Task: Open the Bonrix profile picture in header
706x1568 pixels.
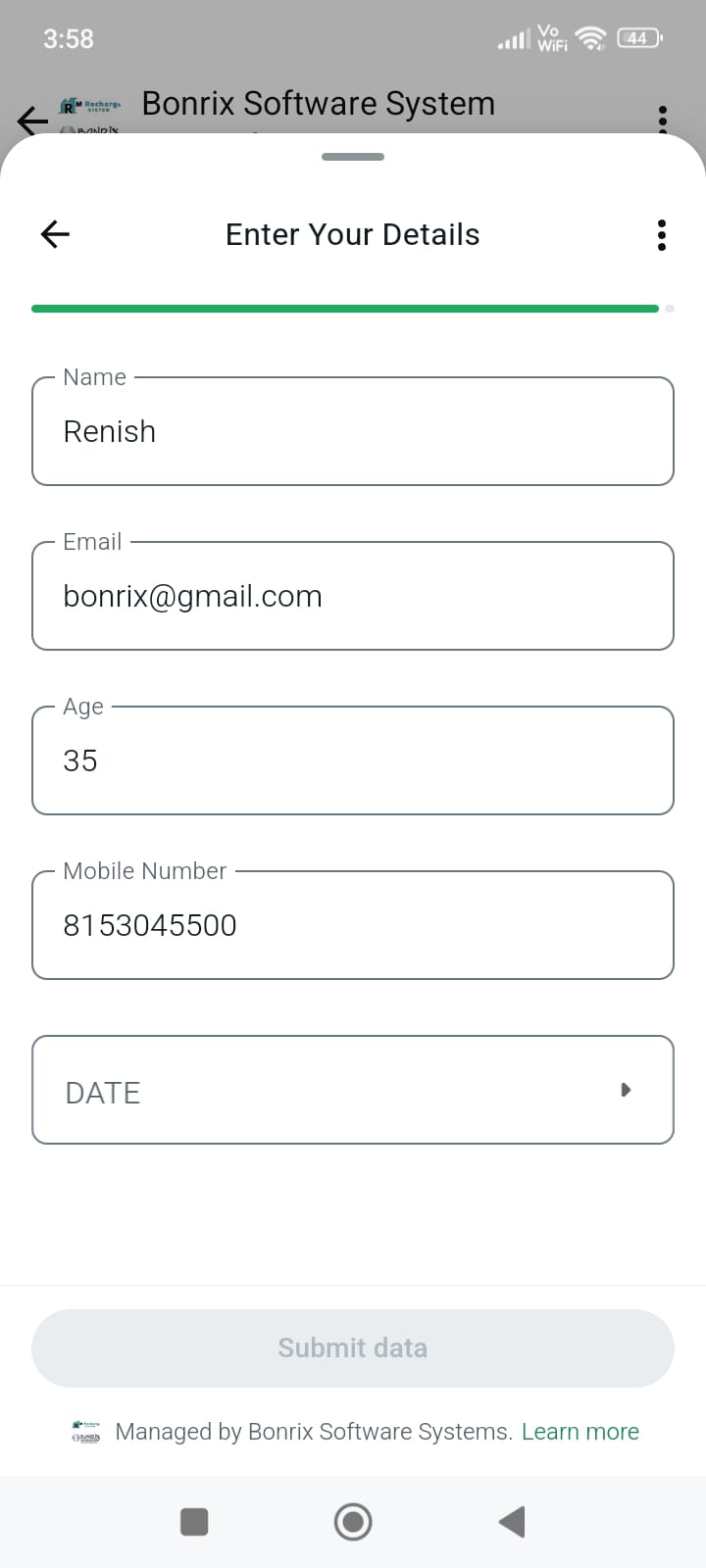Action: pos(90,116)
